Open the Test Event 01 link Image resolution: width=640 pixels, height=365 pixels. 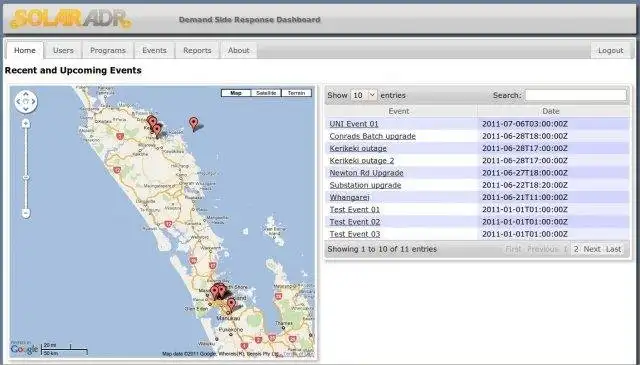tap(355, 209)
